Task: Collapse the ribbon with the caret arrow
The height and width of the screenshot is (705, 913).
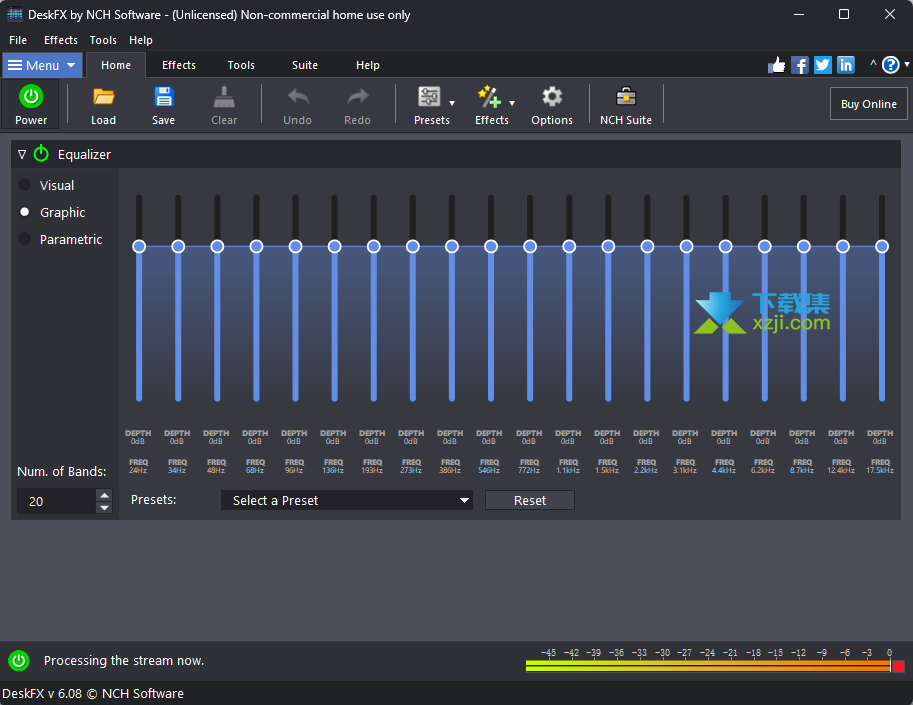Action: pos(873,63)
